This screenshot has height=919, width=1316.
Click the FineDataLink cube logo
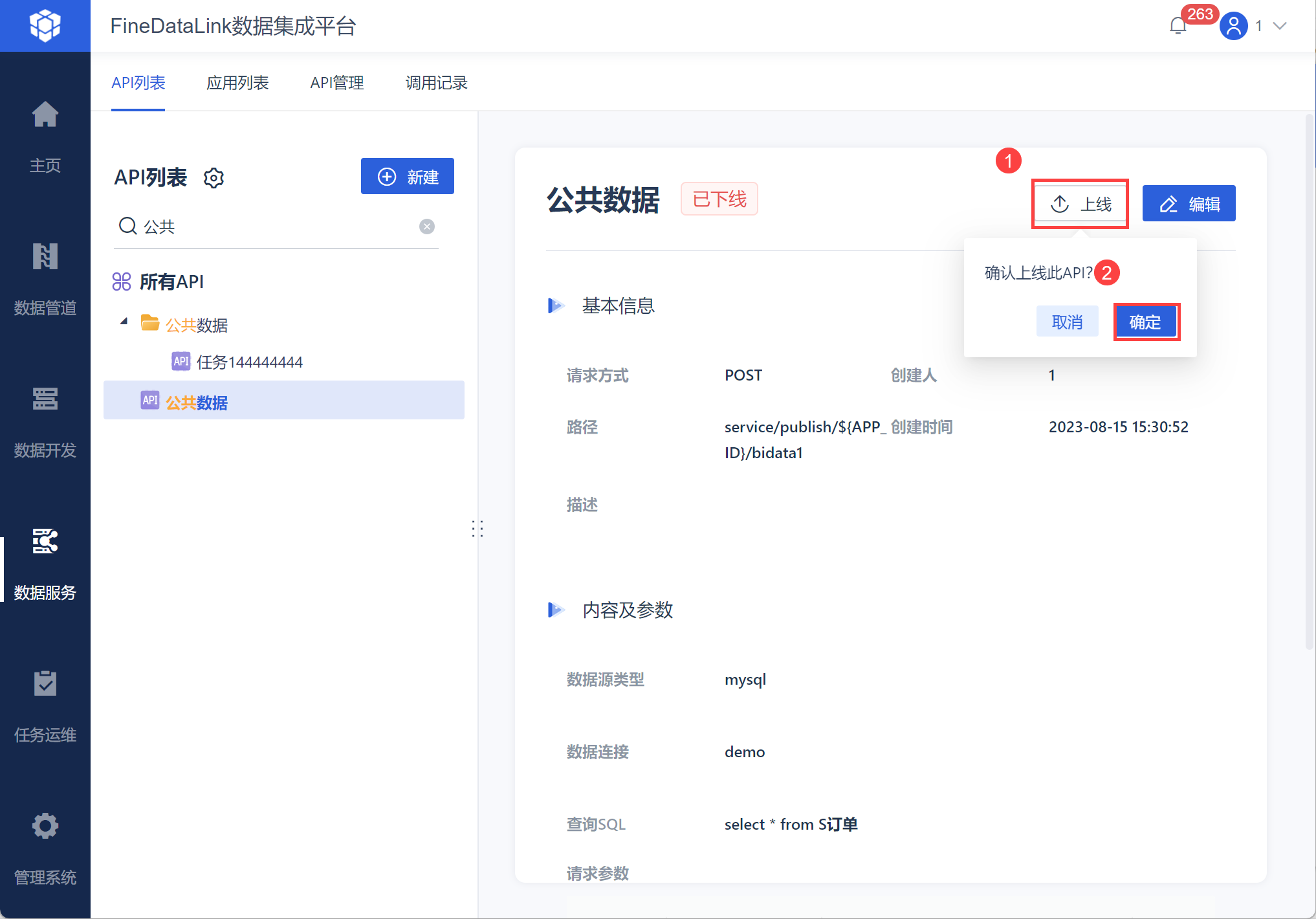point(45,26)
